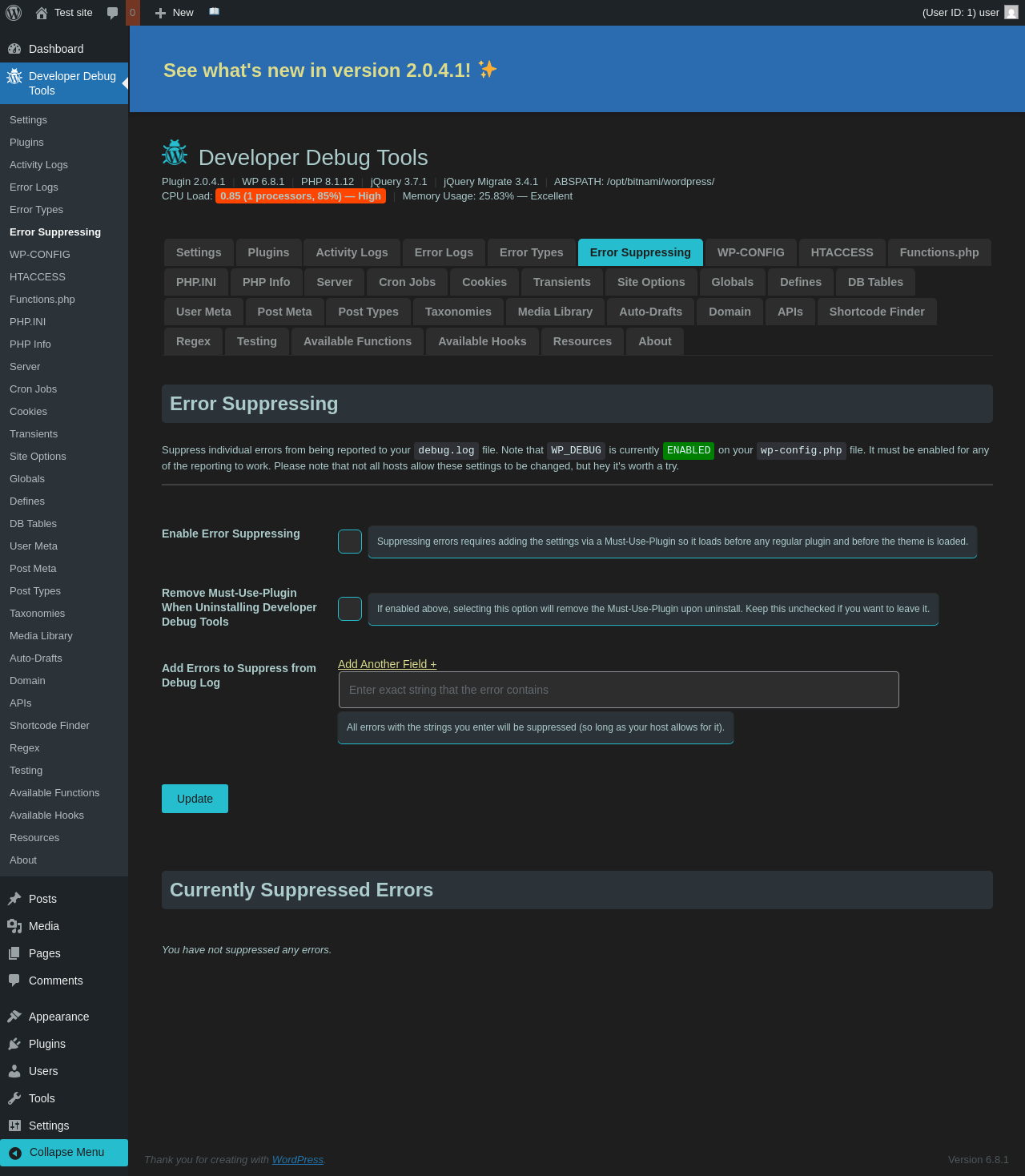
Task: Switch to the WP-CONFIG tab
Action: tap(750, 252)
